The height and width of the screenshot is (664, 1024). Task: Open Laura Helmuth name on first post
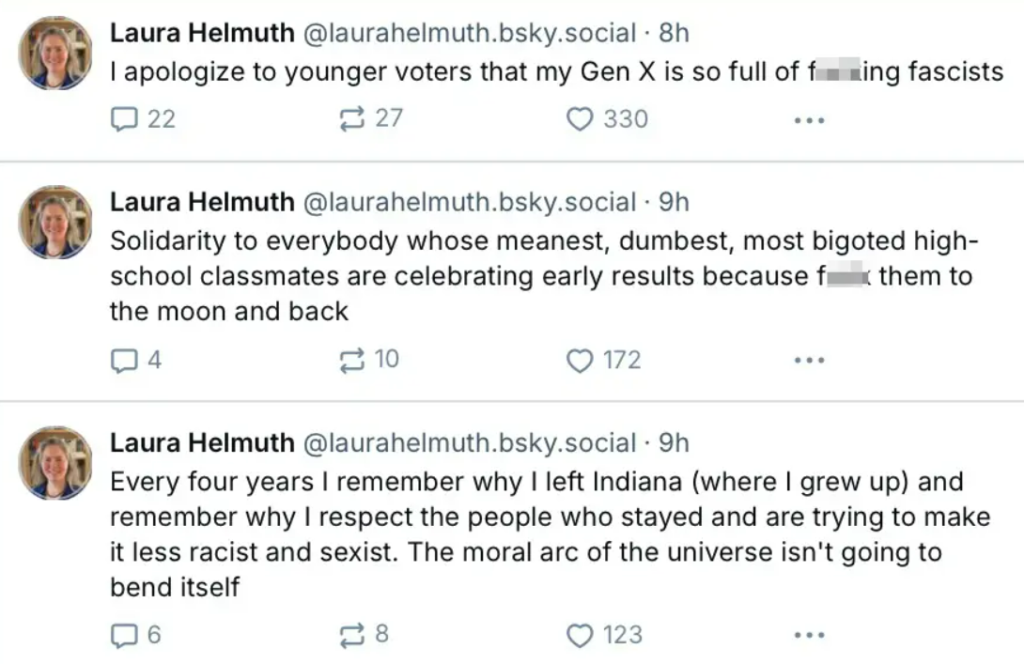[x=201, y=33]
